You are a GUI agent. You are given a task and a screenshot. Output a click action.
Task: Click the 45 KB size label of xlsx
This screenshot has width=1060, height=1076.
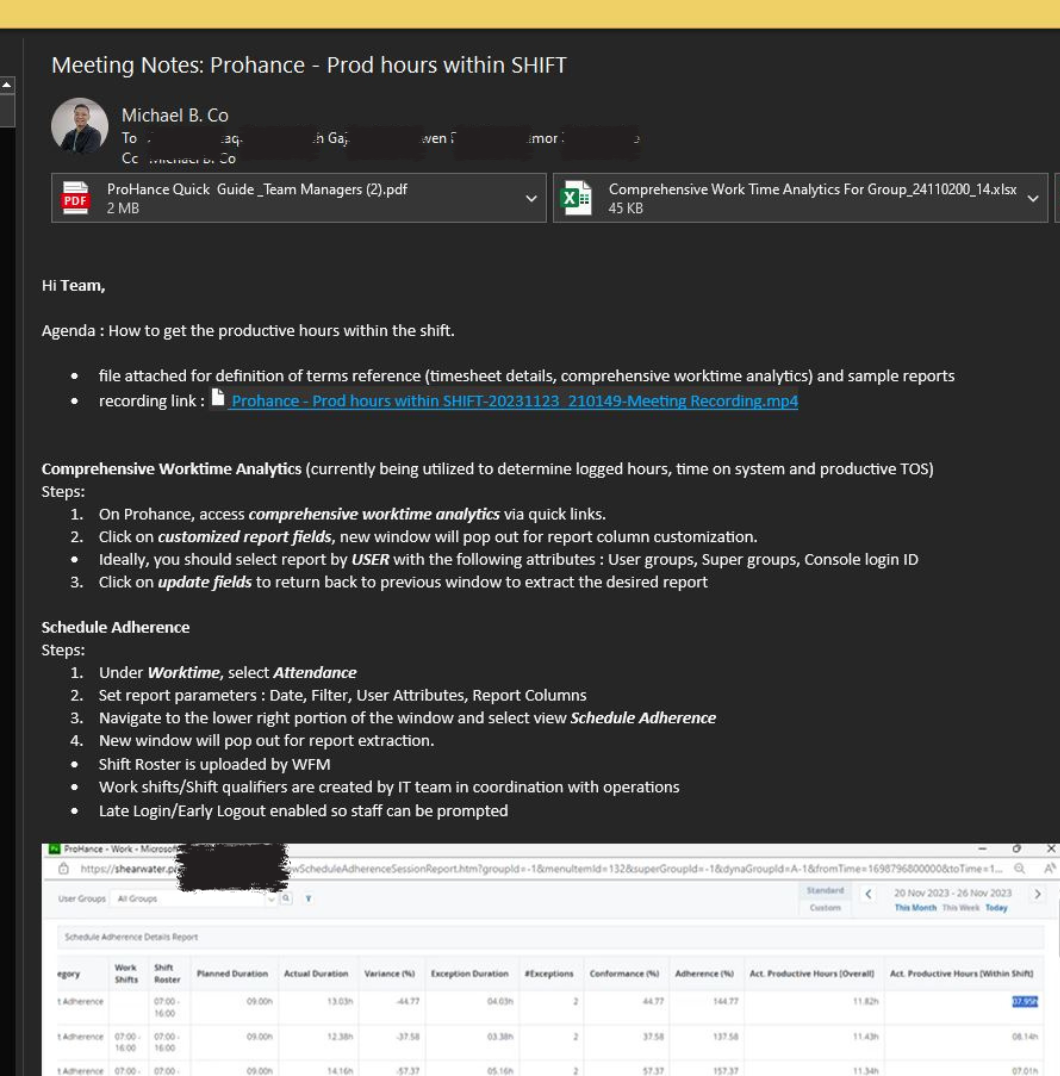[626, 208]
